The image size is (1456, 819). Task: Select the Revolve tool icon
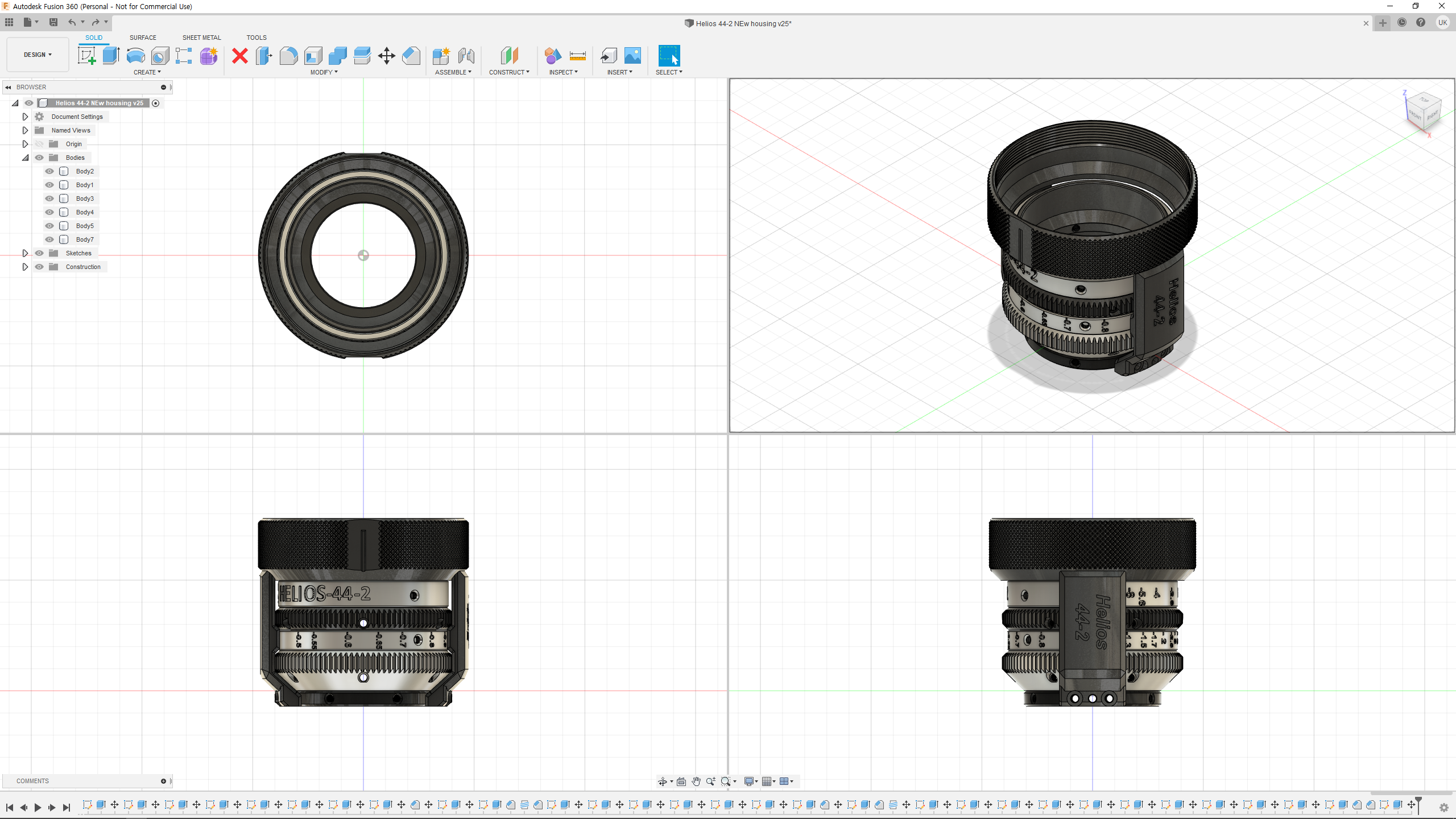click(135, 56)
